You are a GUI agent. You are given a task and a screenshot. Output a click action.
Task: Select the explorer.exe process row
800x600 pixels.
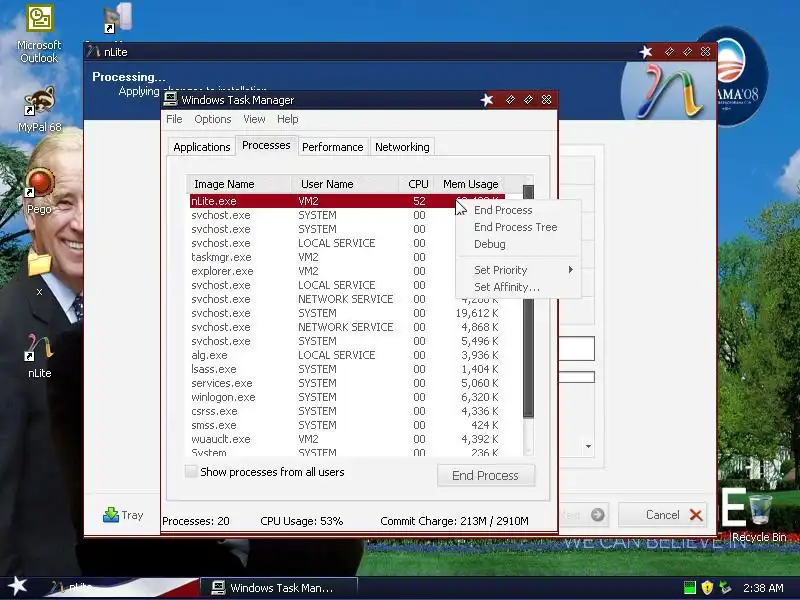347,271
